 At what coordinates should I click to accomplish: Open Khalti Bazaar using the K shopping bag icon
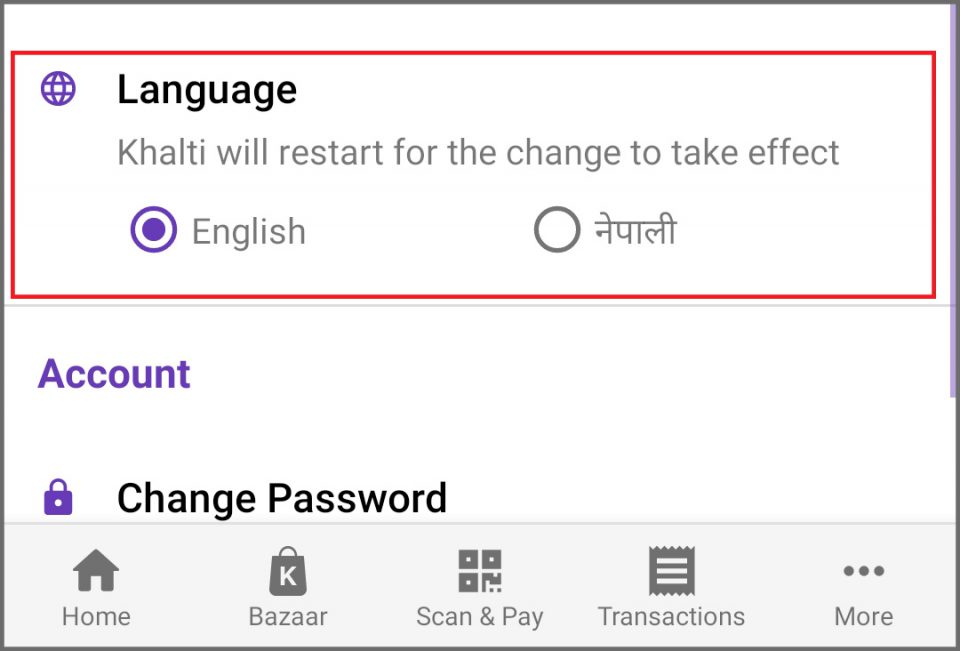coord(287,567)
